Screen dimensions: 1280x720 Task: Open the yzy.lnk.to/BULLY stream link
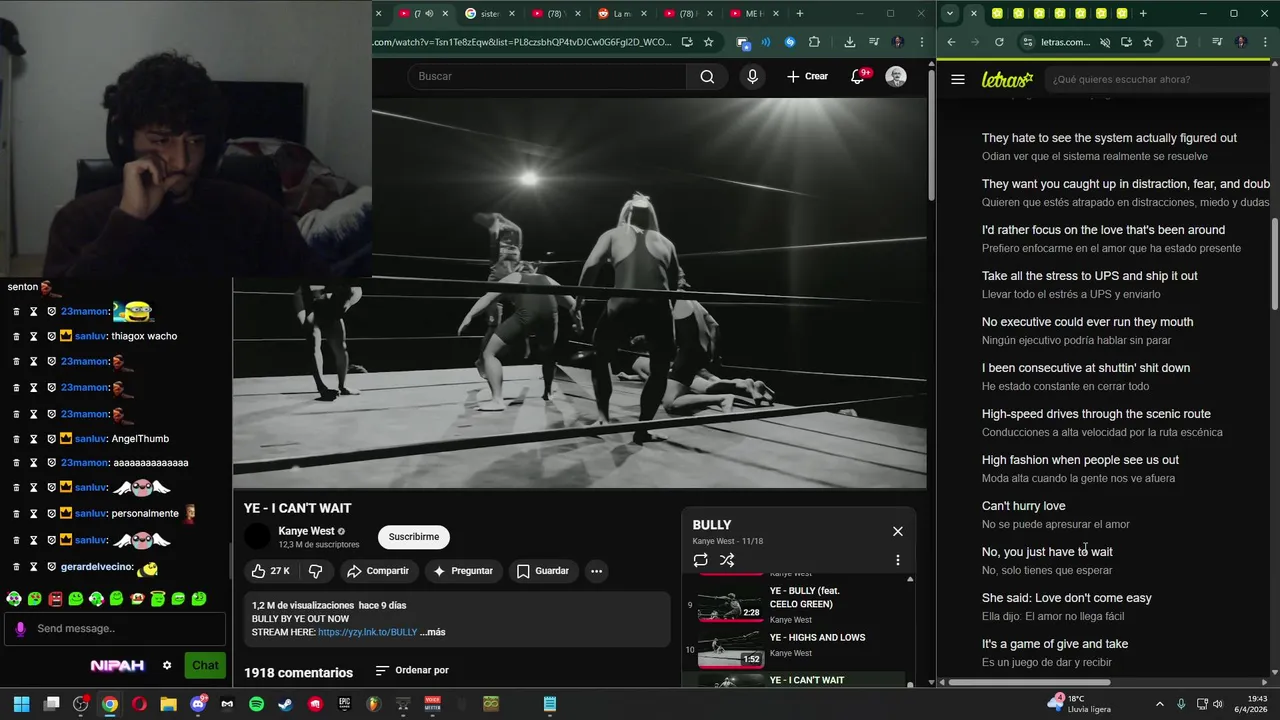[367, 632]
